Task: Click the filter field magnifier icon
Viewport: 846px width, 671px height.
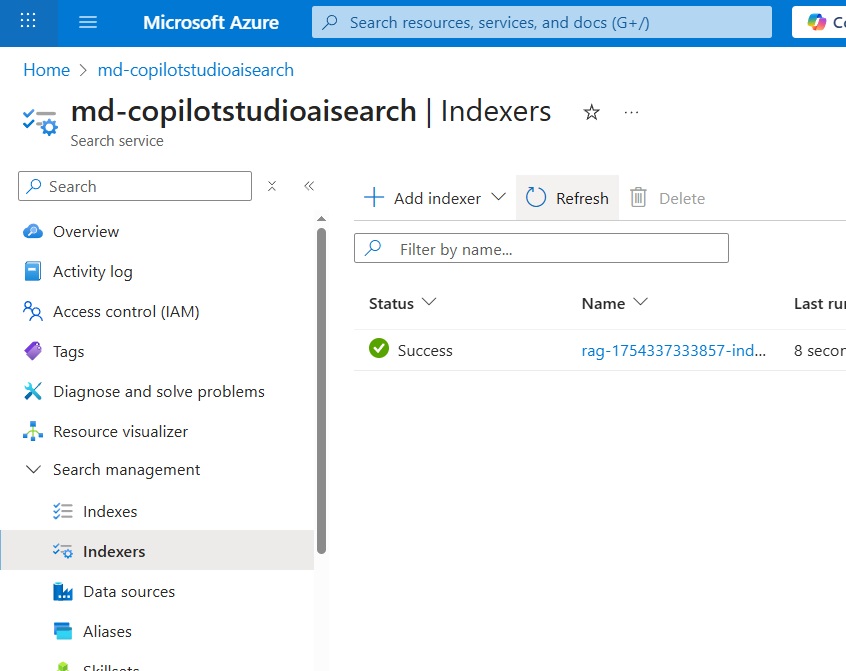Action: point(373,248)
